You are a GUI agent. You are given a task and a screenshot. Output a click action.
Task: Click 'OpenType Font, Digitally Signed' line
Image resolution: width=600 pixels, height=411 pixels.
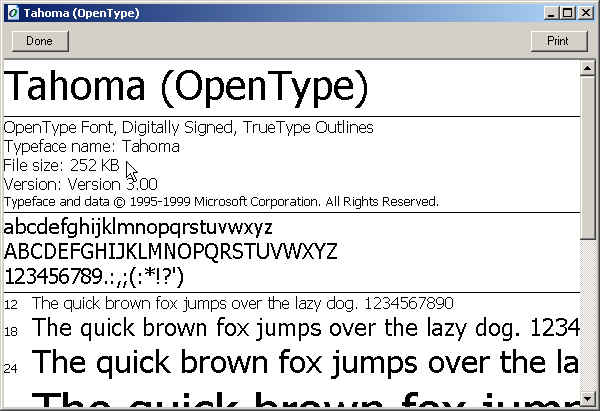click(x=189, y=127)
